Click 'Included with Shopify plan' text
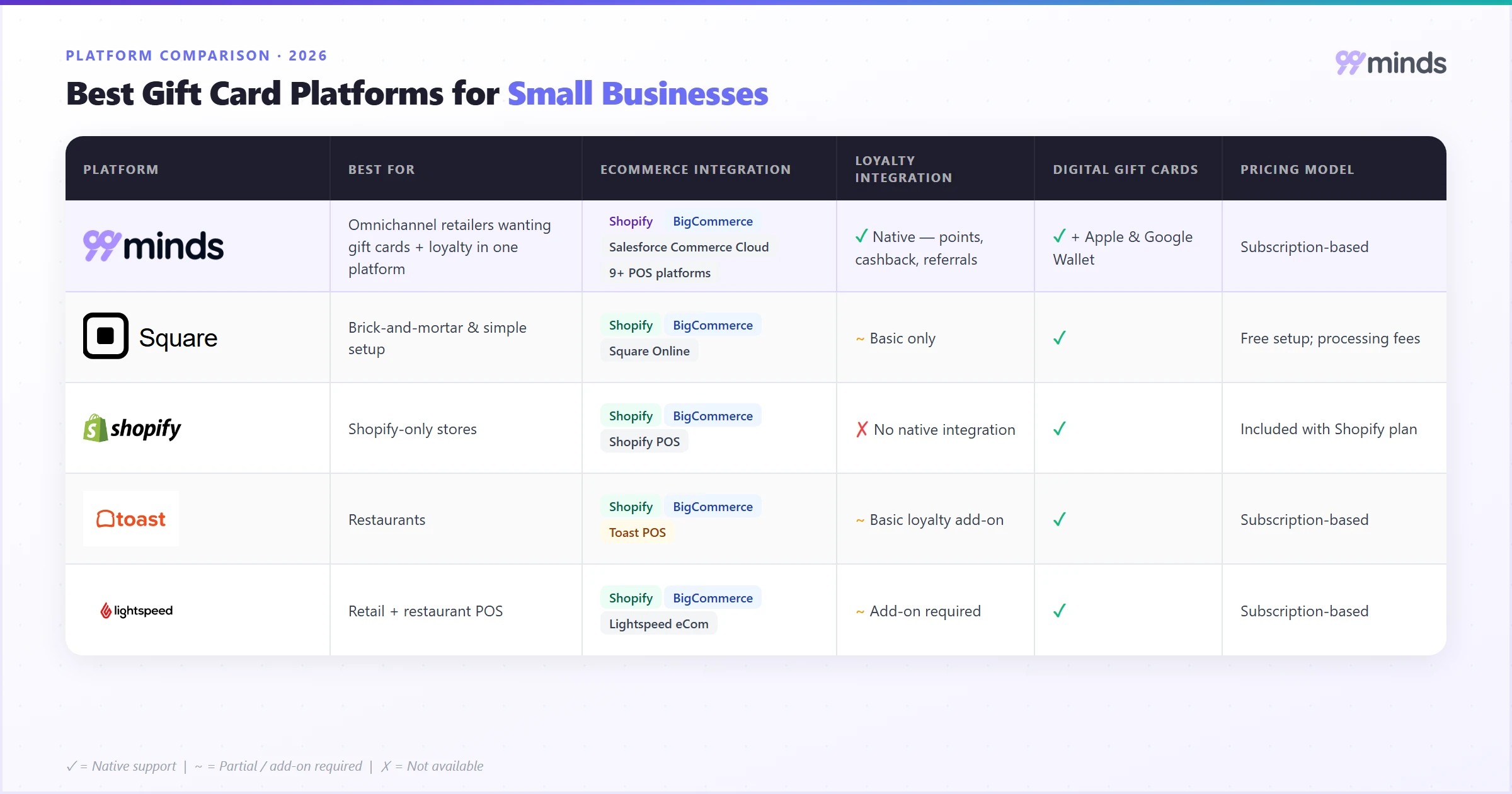This screenshot has height=794, width=1512. tap(1329, 429)
